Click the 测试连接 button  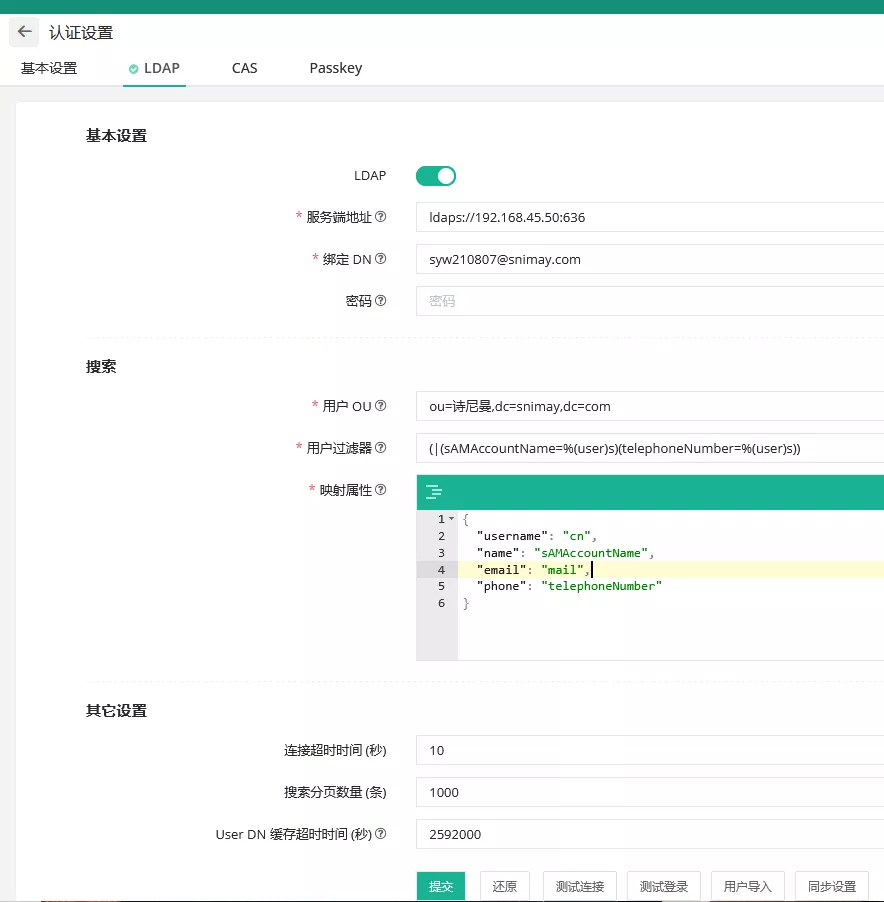(x=580, y=886)
